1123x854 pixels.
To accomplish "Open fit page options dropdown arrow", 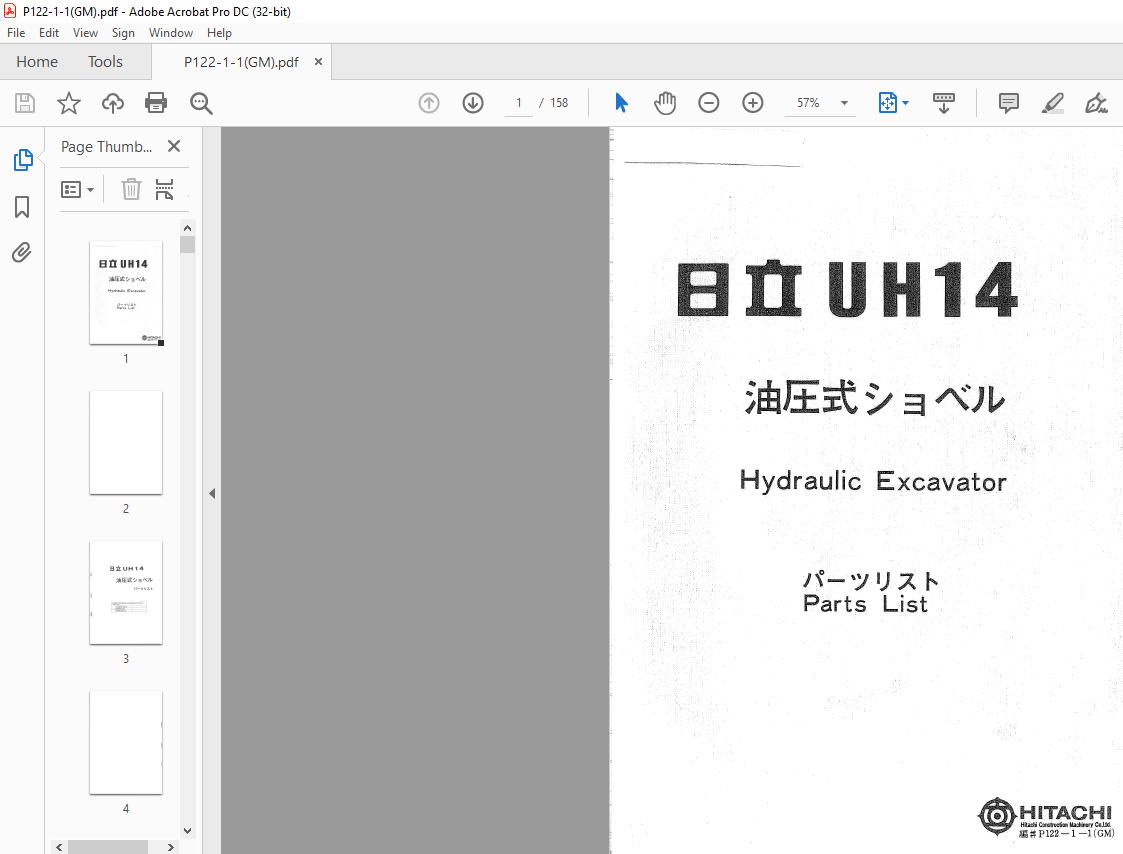I will 906,103.
